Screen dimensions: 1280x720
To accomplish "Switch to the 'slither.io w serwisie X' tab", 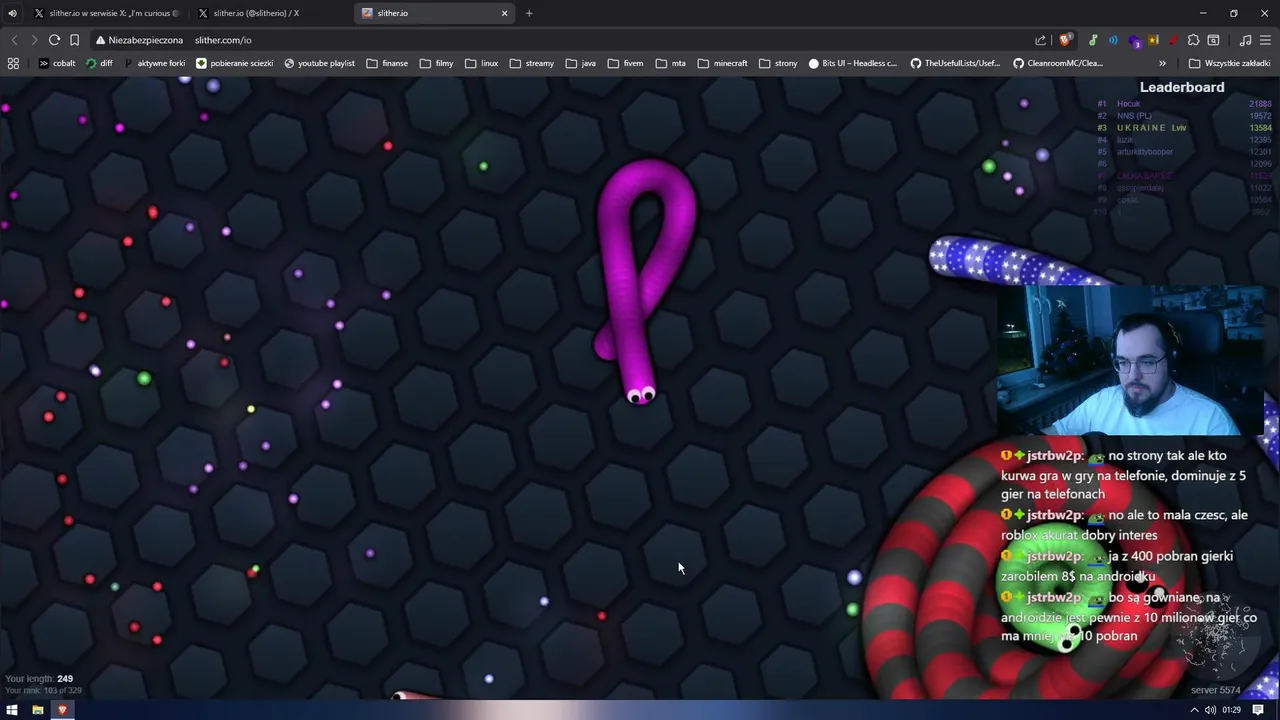I will click(x=106, y=13).
